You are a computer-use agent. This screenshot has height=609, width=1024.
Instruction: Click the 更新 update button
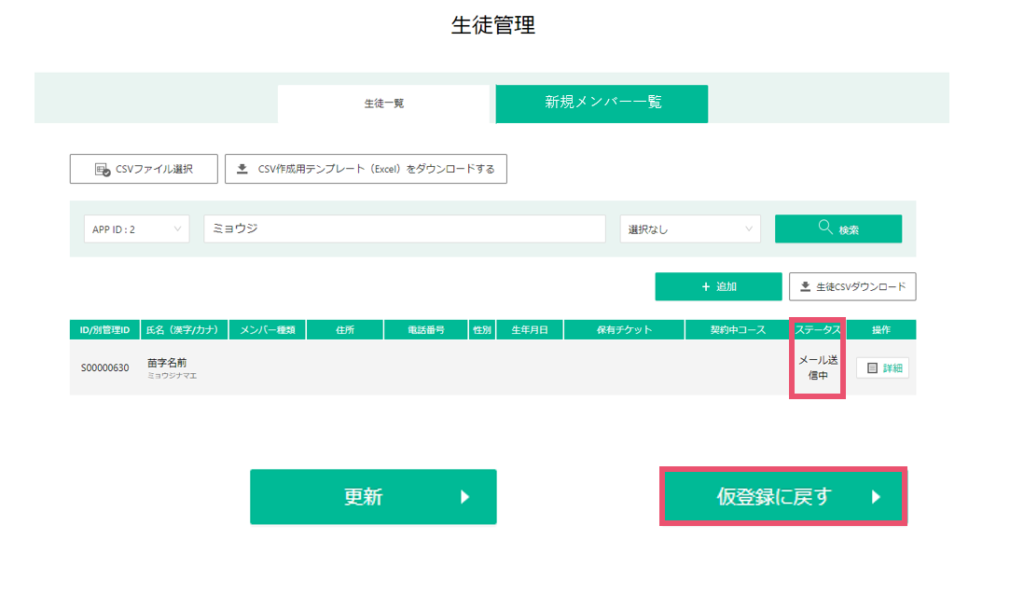coord(373,497)
